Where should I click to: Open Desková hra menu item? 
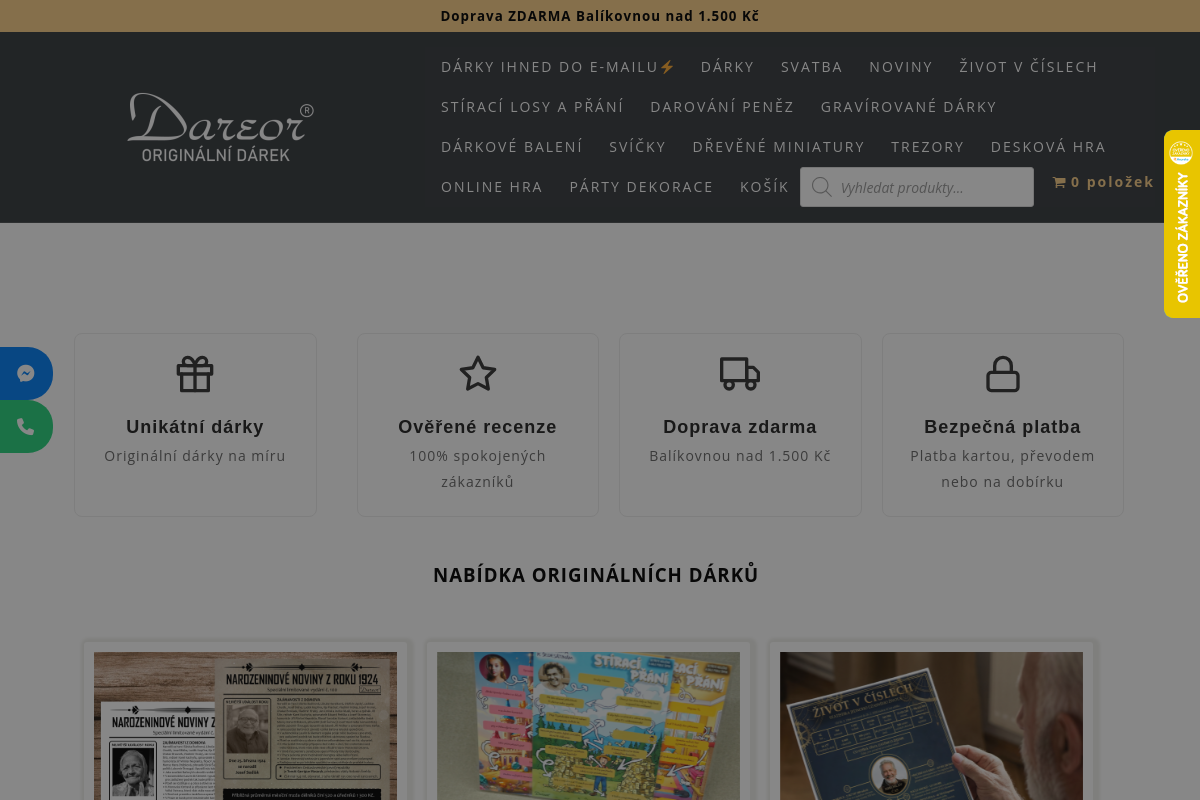(1049, 147)
